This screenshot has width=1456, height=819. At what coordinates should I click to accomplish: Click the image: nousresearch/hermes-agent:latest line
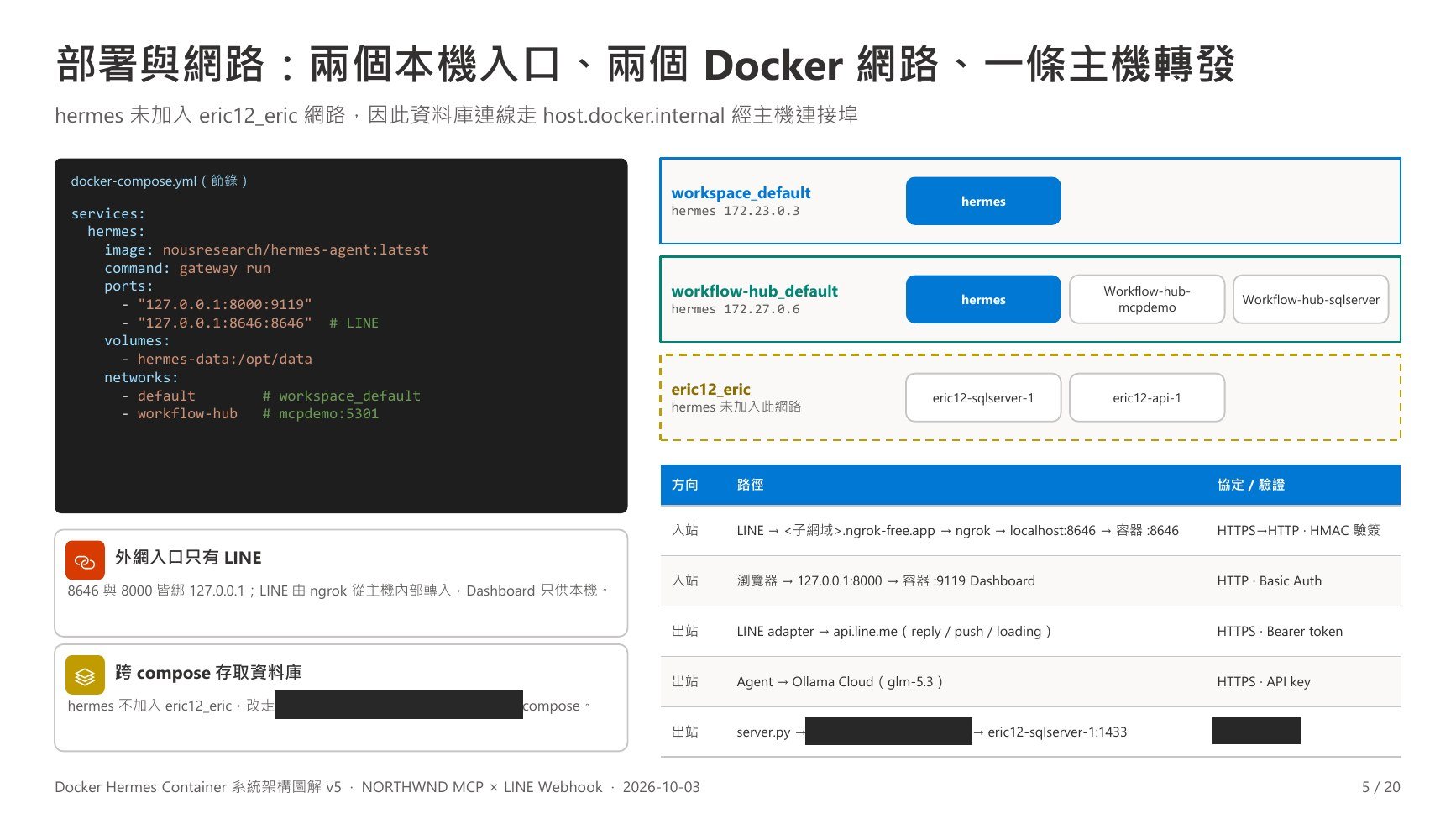point(266,249)
